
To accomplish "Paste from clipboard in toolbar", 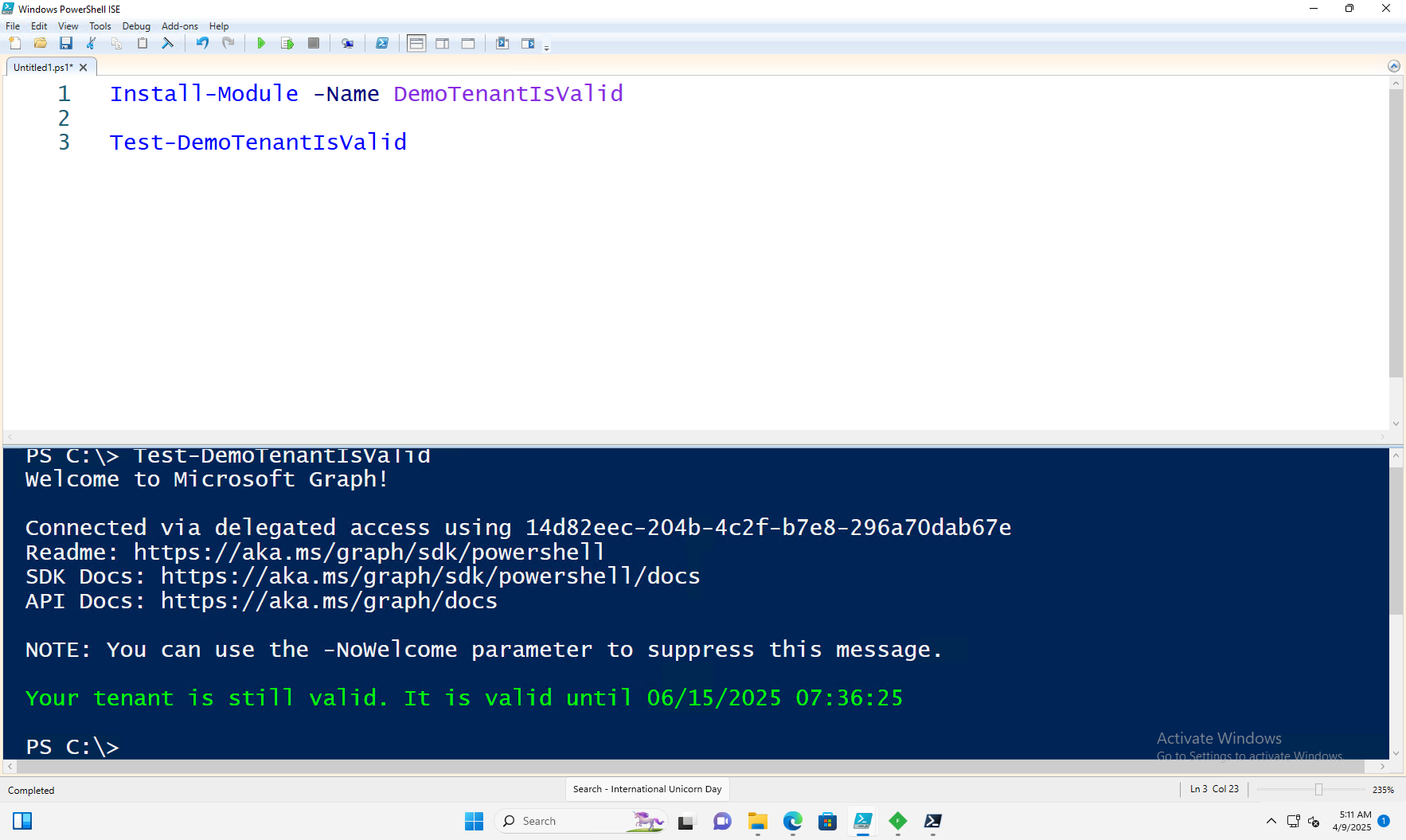I will click(143, 43).
